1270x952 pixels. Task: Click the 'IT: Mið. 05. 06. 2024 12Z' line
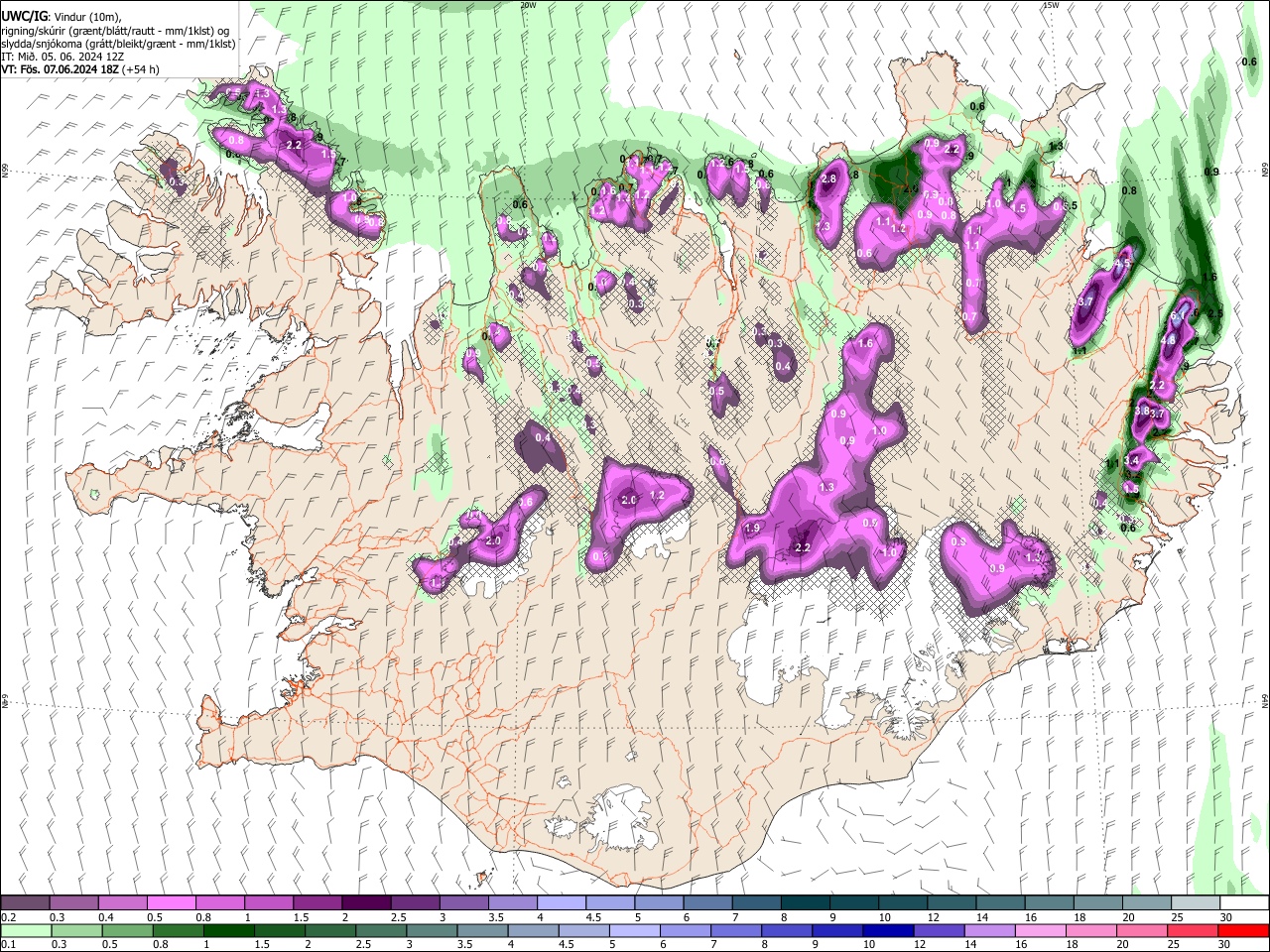pyautogui.click(x=62, y=57)
